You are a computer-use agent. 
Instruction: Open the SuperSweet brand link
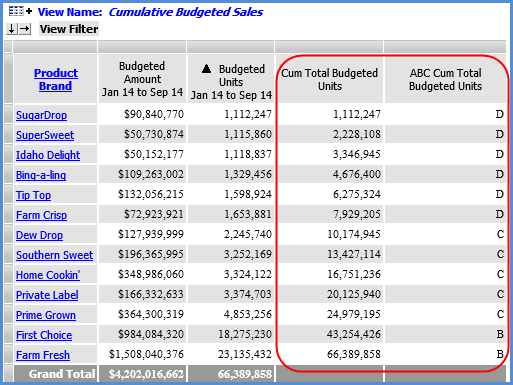(x=45, y=135)
